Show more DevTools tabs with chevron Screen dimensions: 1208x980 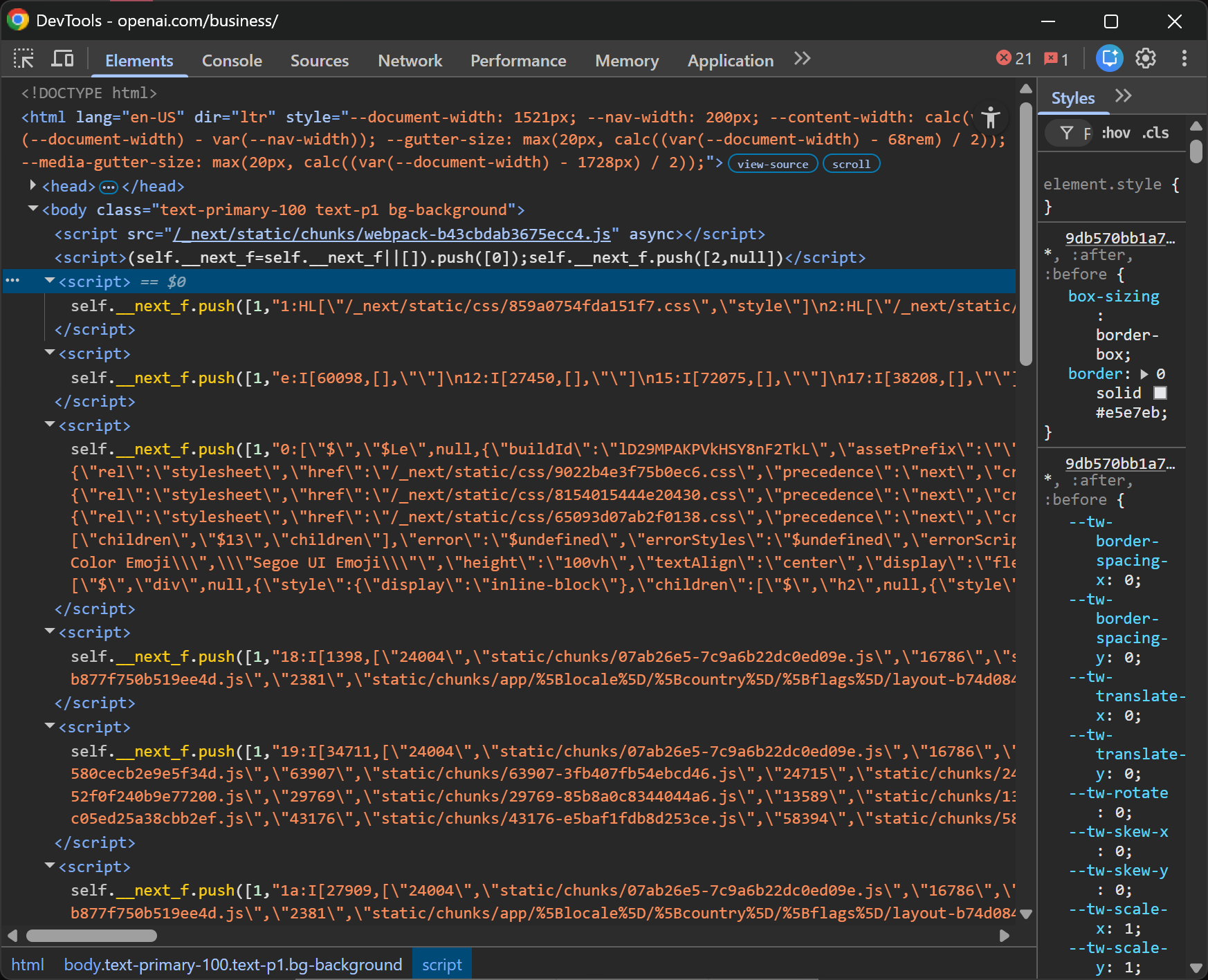pos(802,59)
